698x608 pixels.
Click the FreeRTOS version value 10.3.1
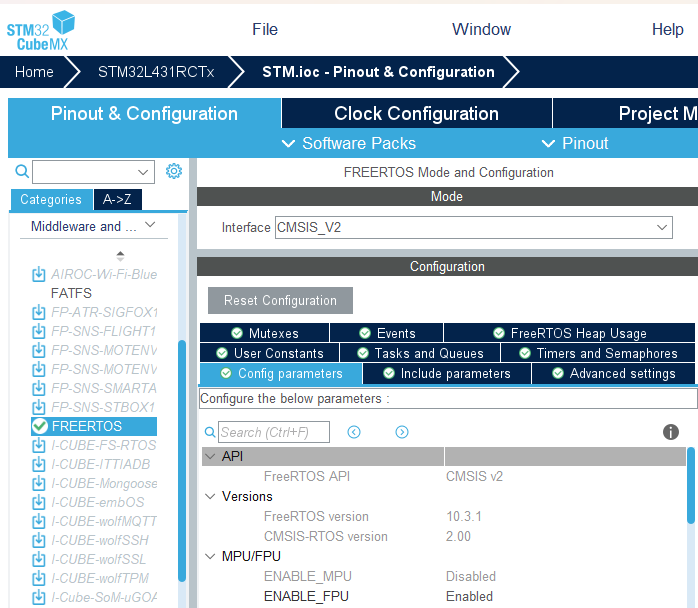(x=463, y=516)
